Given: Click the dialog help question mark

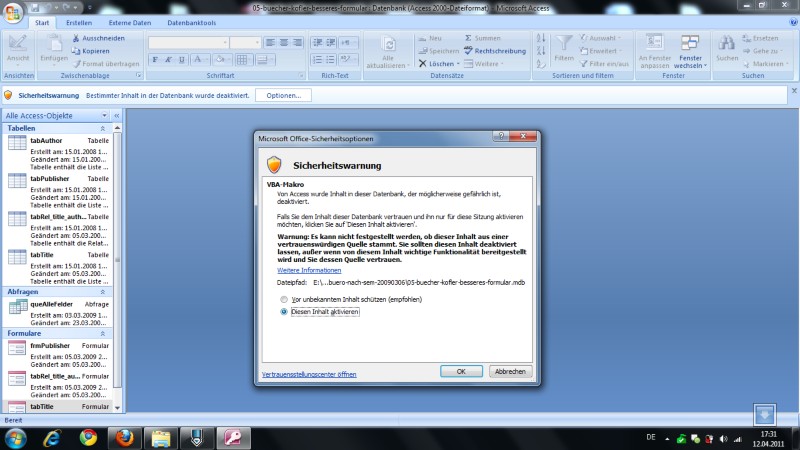Looking at the screenshot, I should click(501, 136).
